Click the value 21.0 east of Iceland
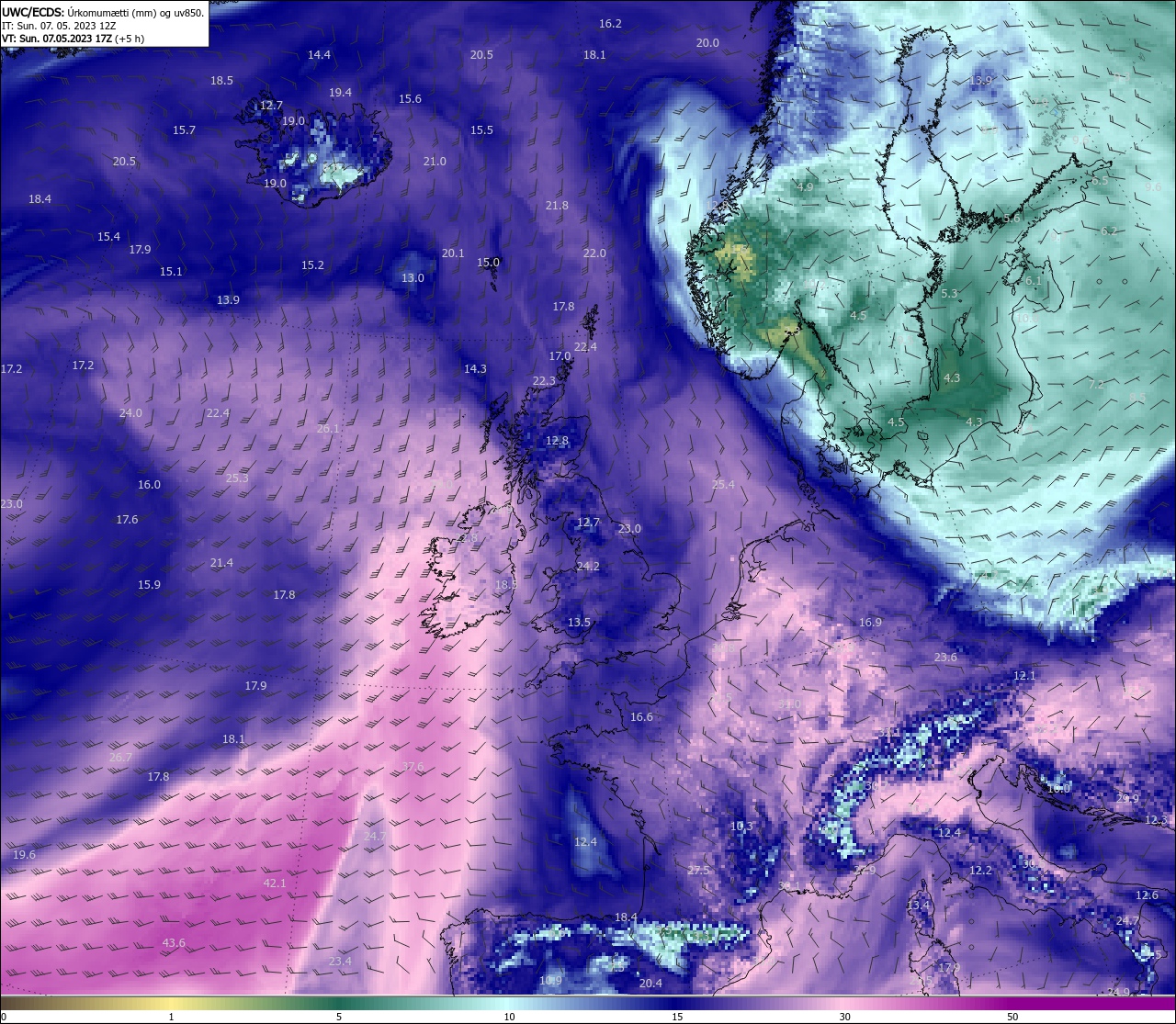1176x1024 pixels. pyautogui.click(x=435, y=162)
